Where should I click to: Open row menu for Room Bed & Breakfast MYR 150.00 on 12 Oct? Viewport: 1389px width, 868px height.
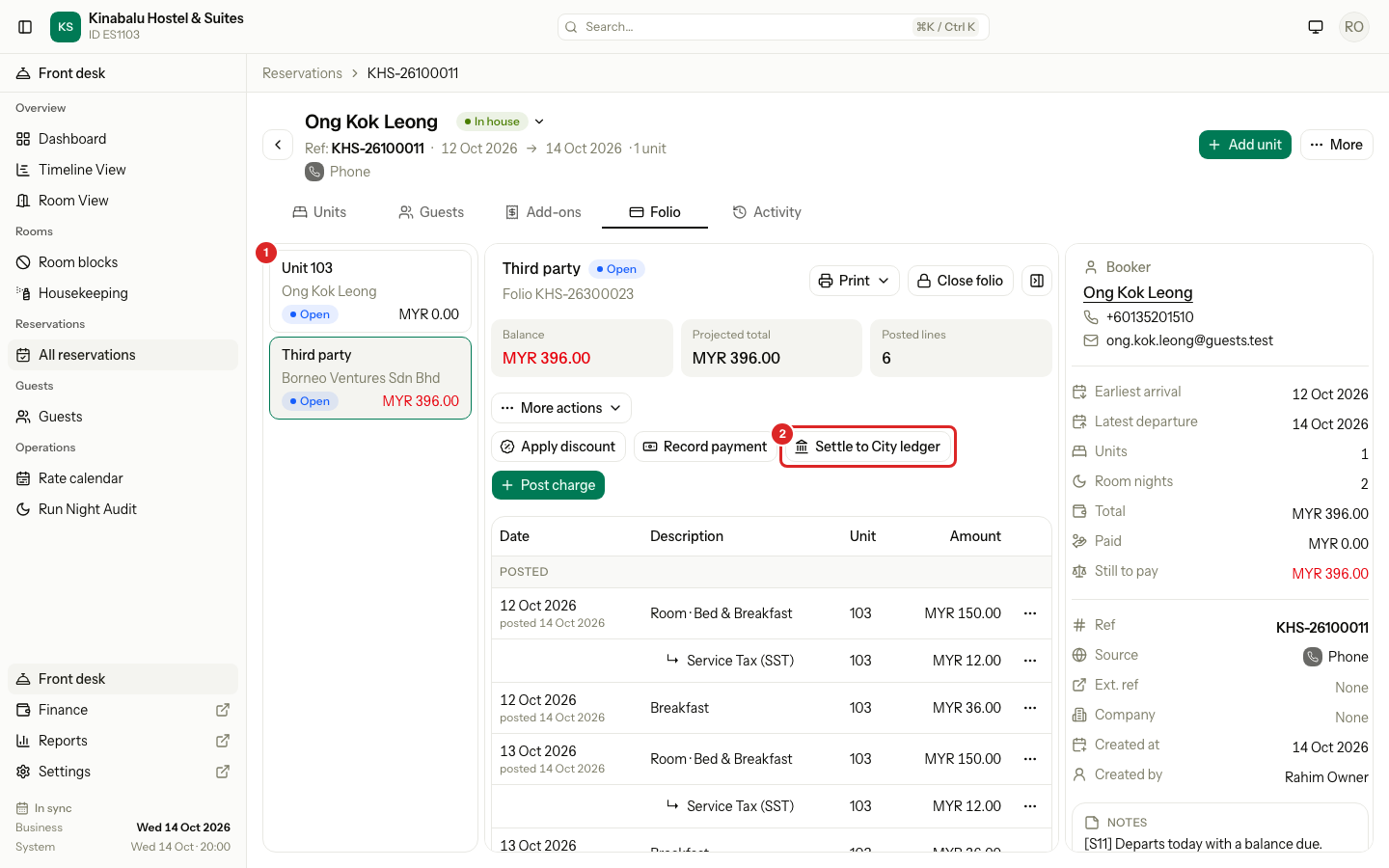(1030, 613)
